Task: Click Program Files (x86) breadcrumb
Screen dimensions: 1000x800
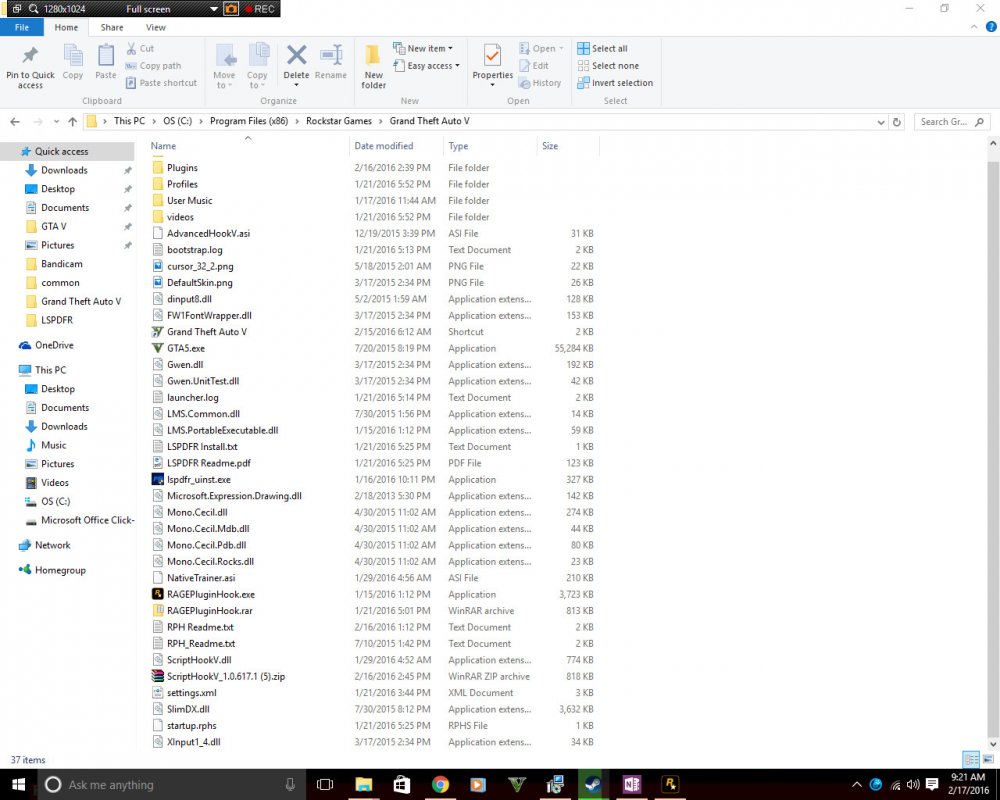Action: (249, 121)
